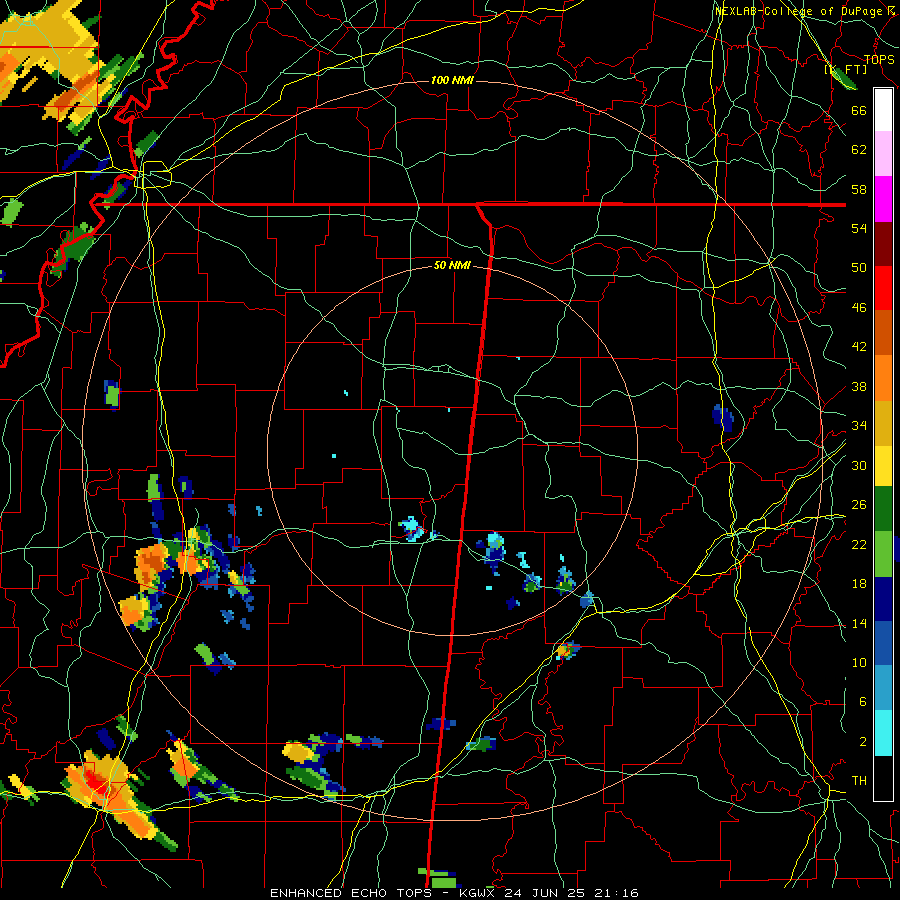Click the cyan legend swatch
Image resolution: width=900 pixels, height=900 pixels.
tap(883, 734)
